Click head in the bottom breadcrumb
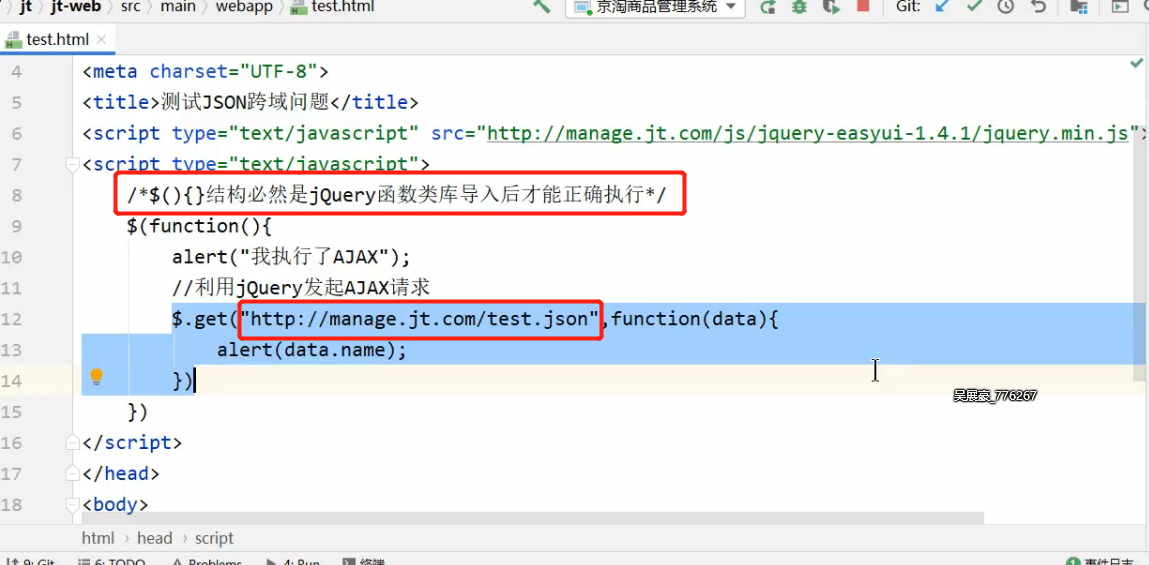1149x565 pixels. [x=155, y=538]
